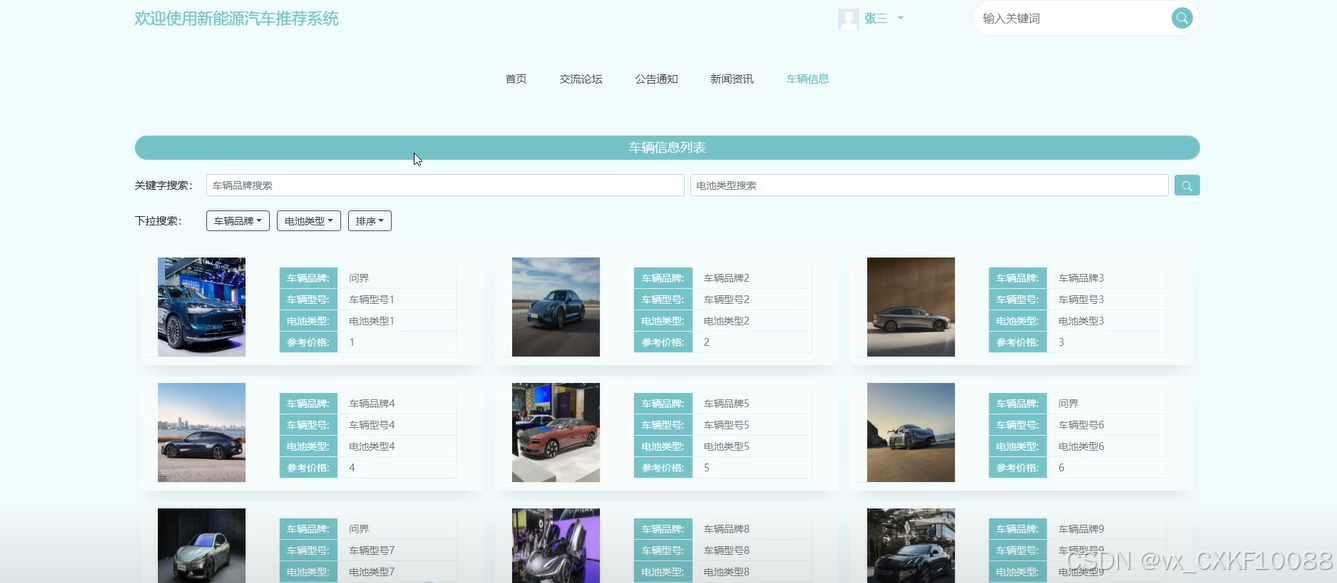The width and height of the screenshot is (1337, 583).
Task: Click the 车辆型号4 value
Action: click(372, 425)
